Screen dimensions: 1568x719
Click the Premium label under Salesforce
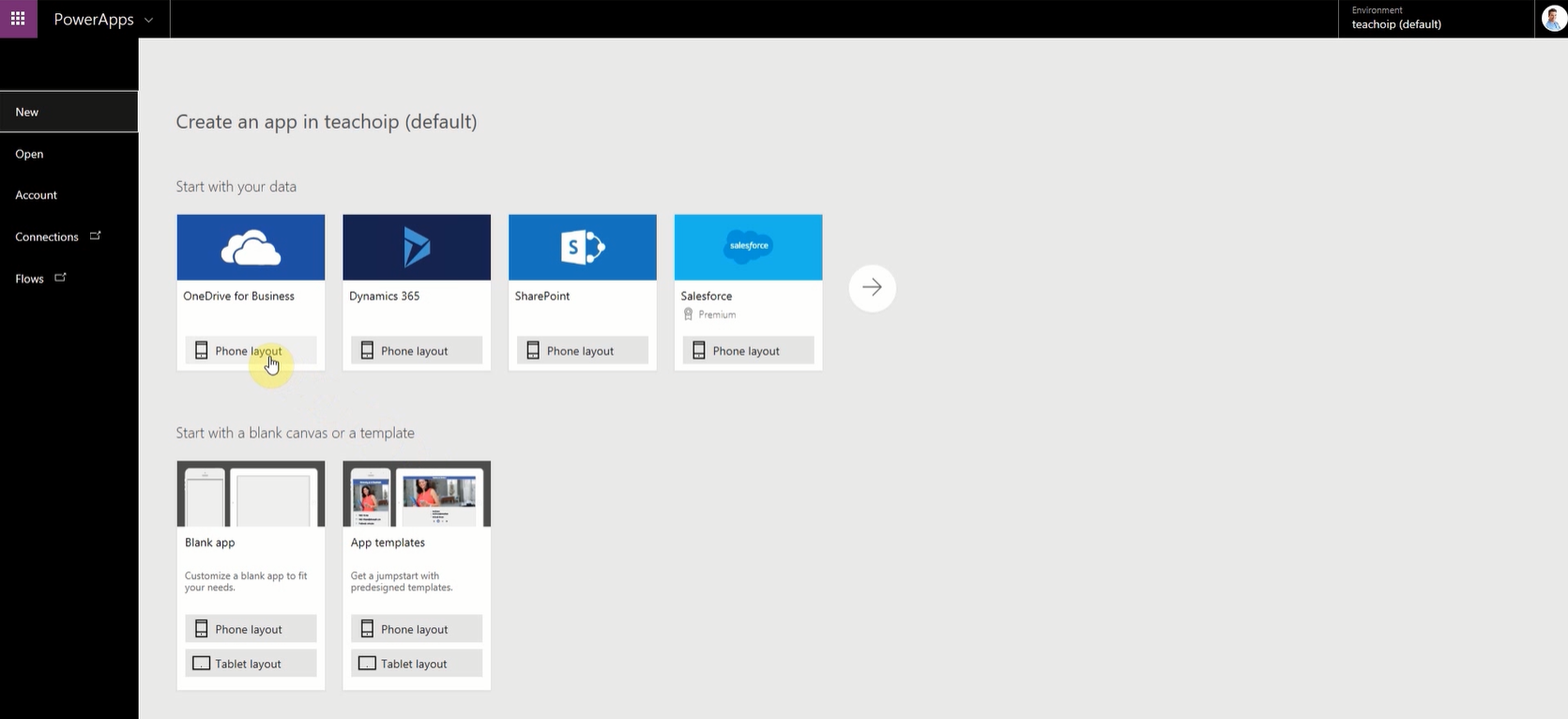pyautogui.click(x=717, y=314)
